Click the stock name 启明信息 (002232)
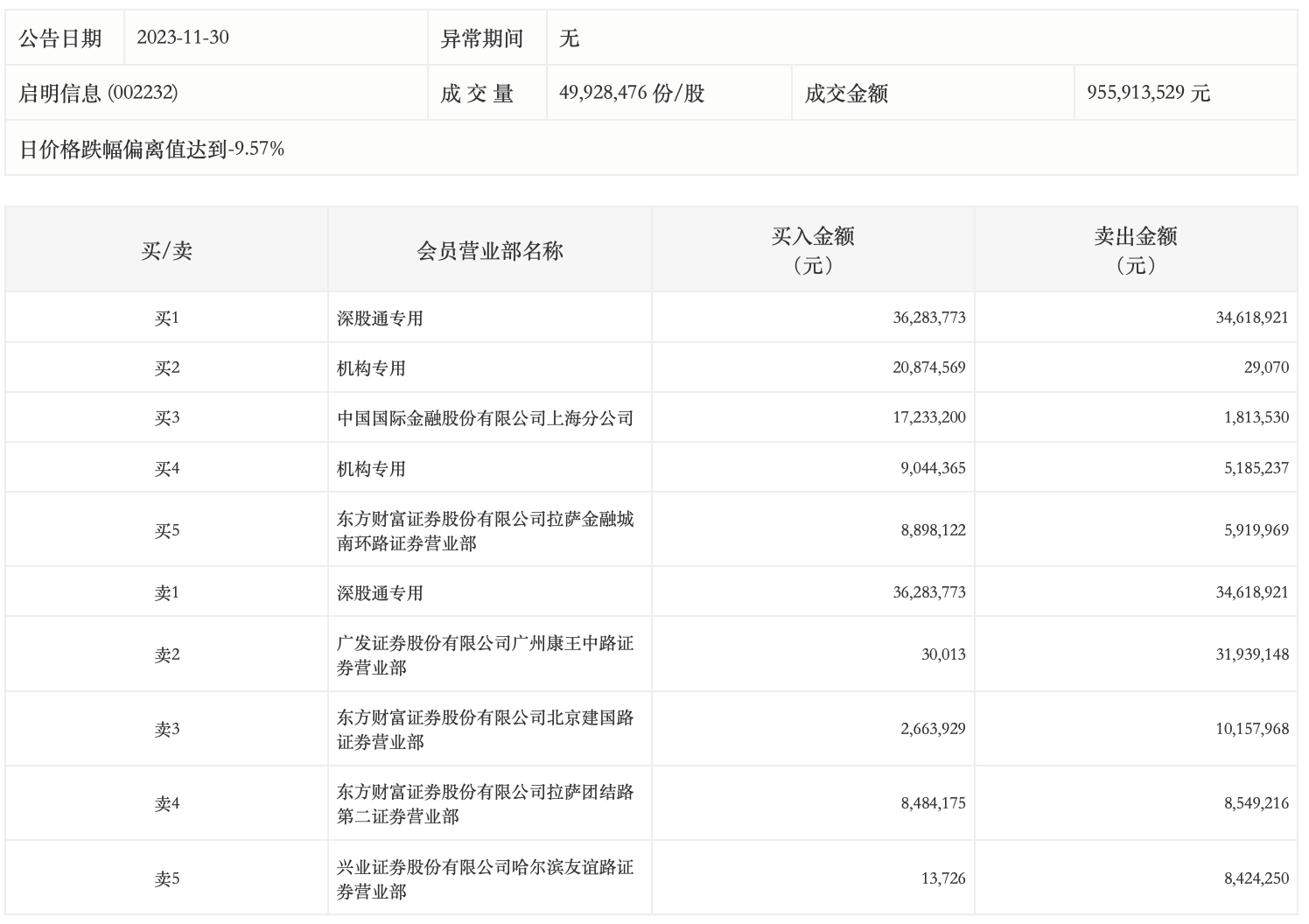Screen dimensions: 1309x924 point(98,93)
